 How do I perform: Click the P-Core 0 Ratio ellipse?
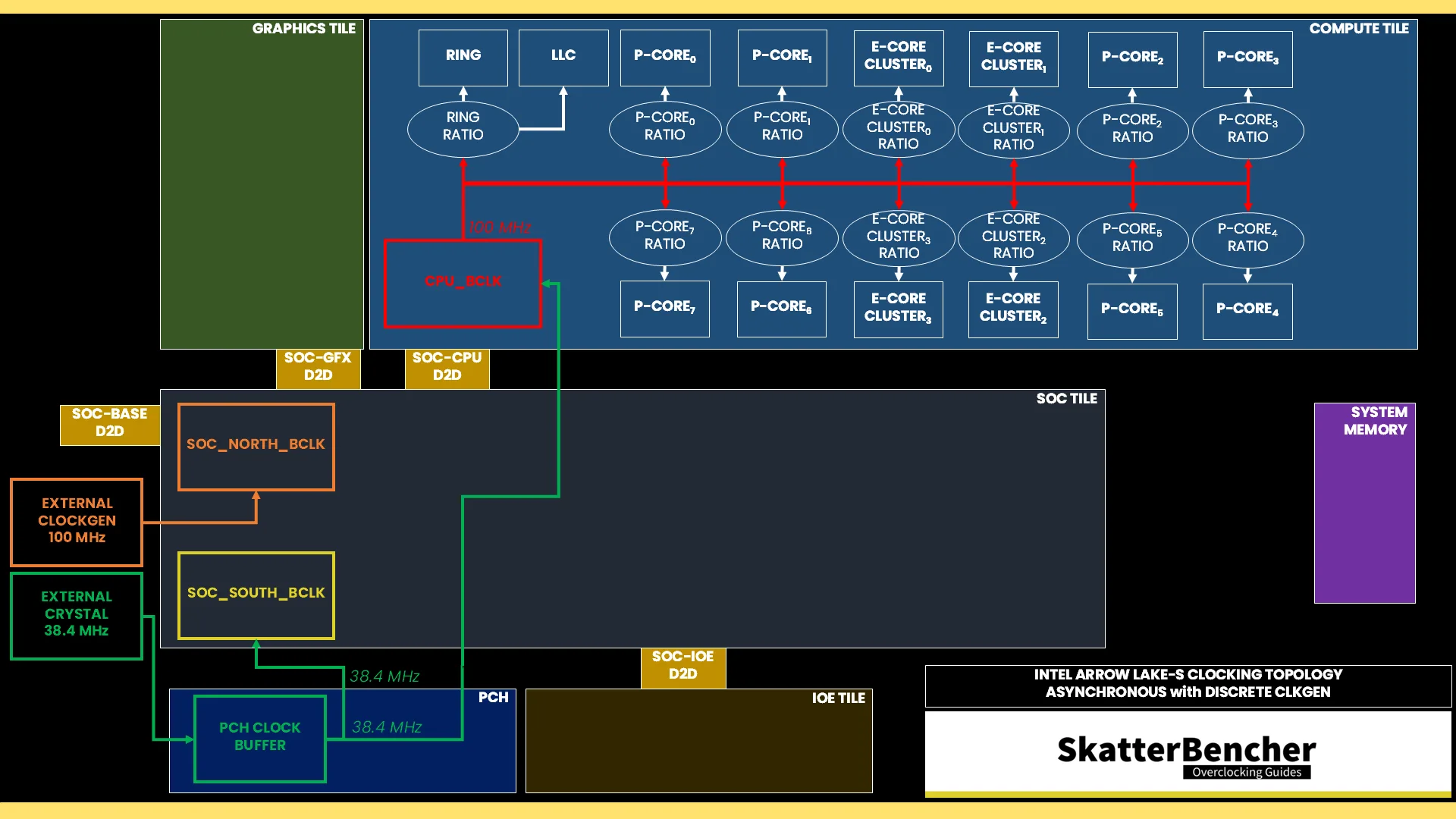(665, 128)
